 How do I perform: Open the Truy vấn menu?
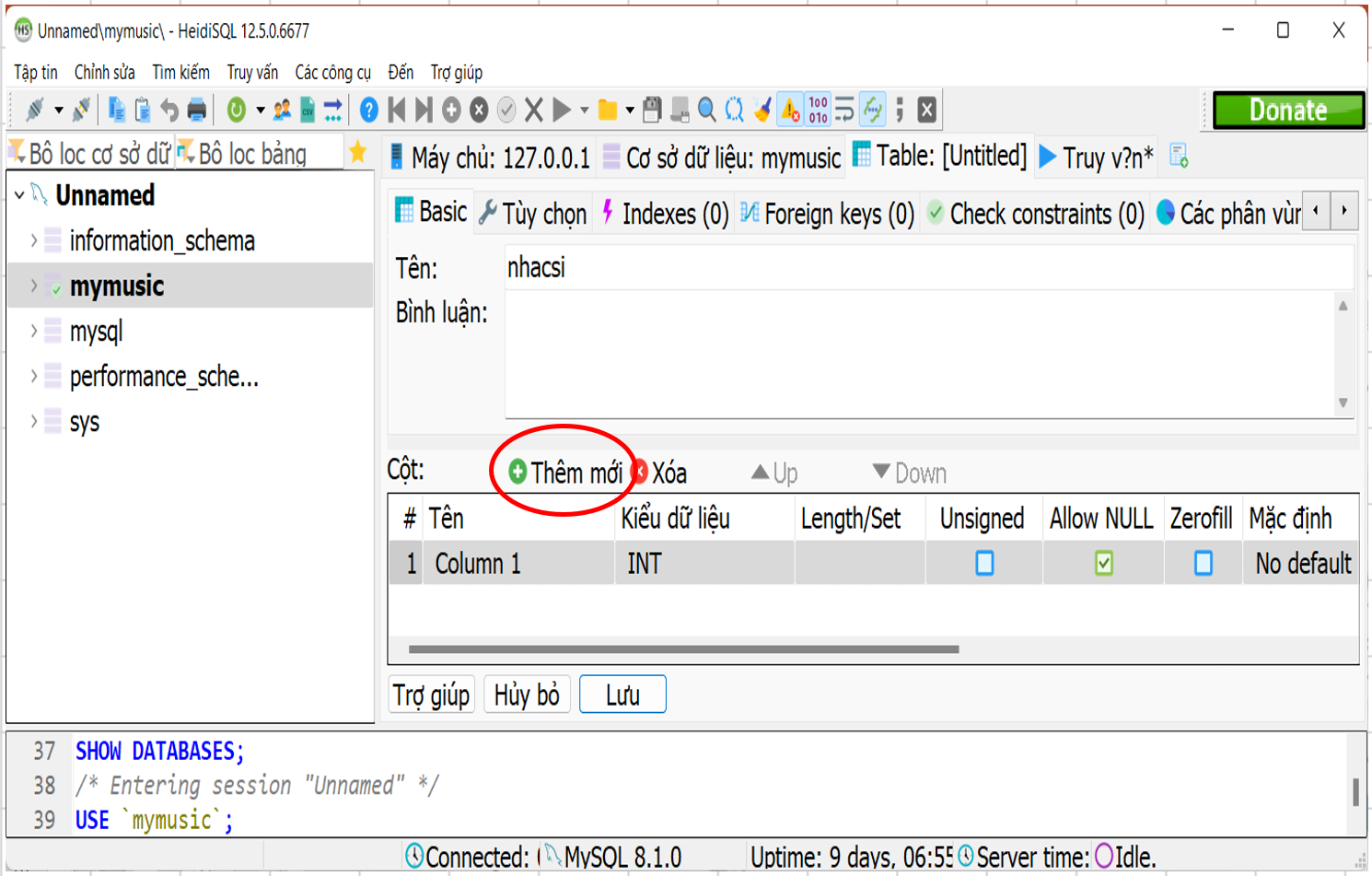(252, 72)
